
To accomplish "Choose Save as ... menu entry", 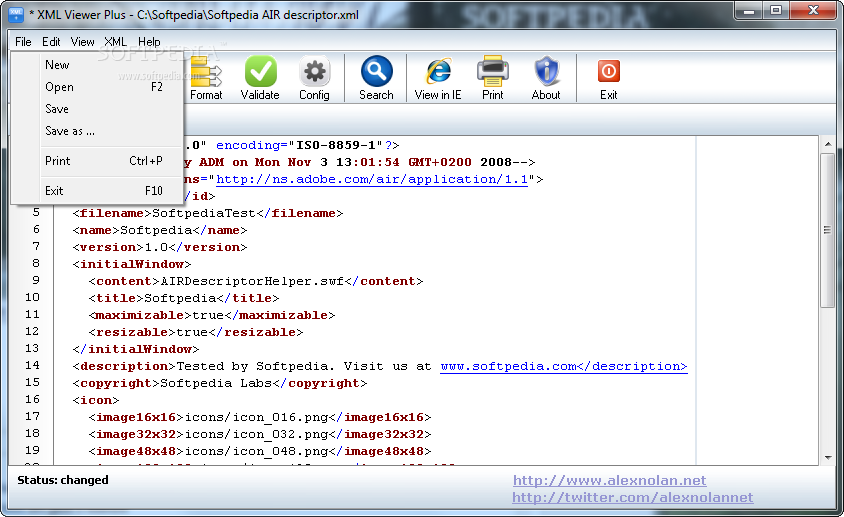I will [x=97, y=131].
